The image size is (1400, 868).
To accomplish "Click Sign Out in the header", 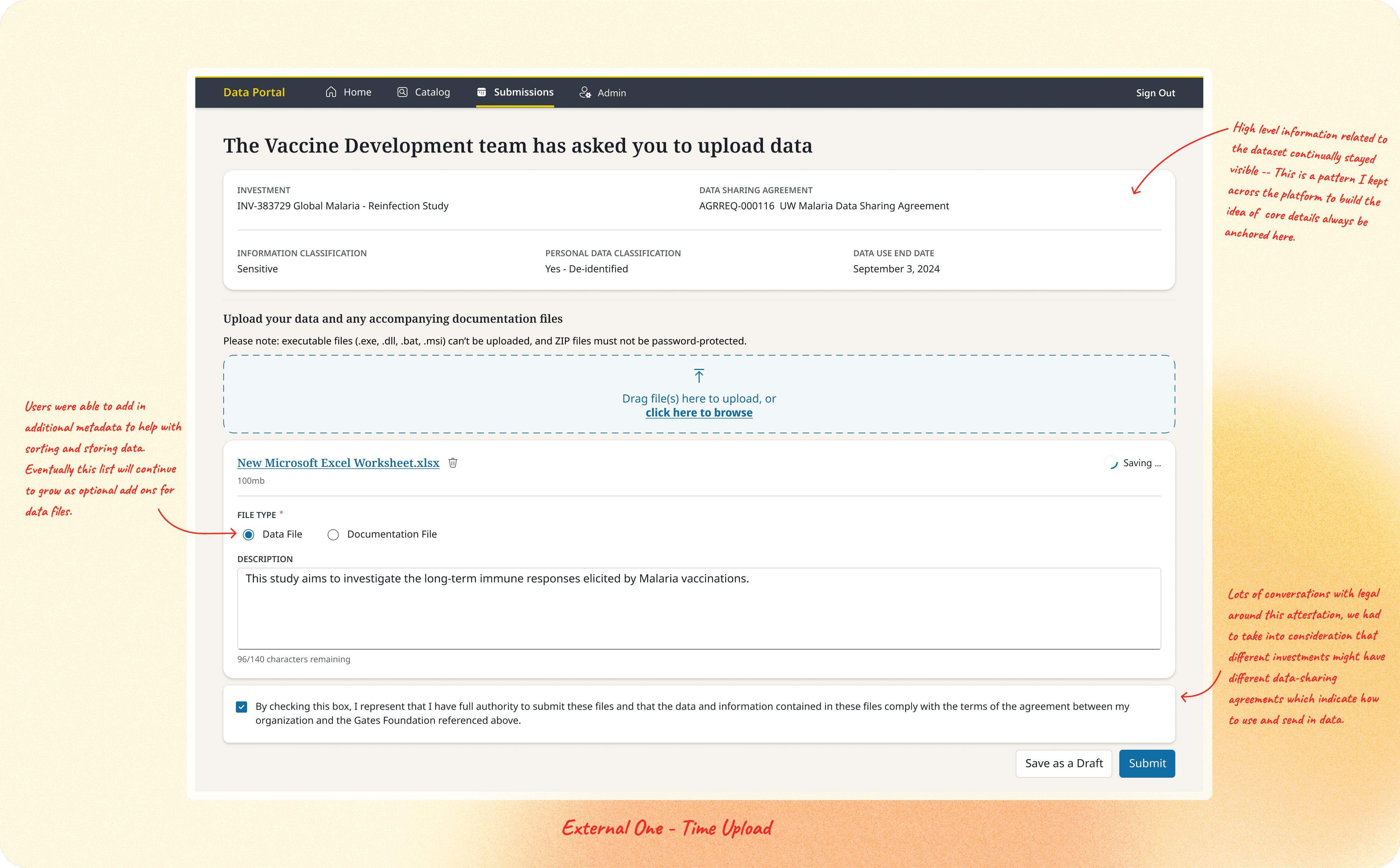I will click(x=1155, y=92).
